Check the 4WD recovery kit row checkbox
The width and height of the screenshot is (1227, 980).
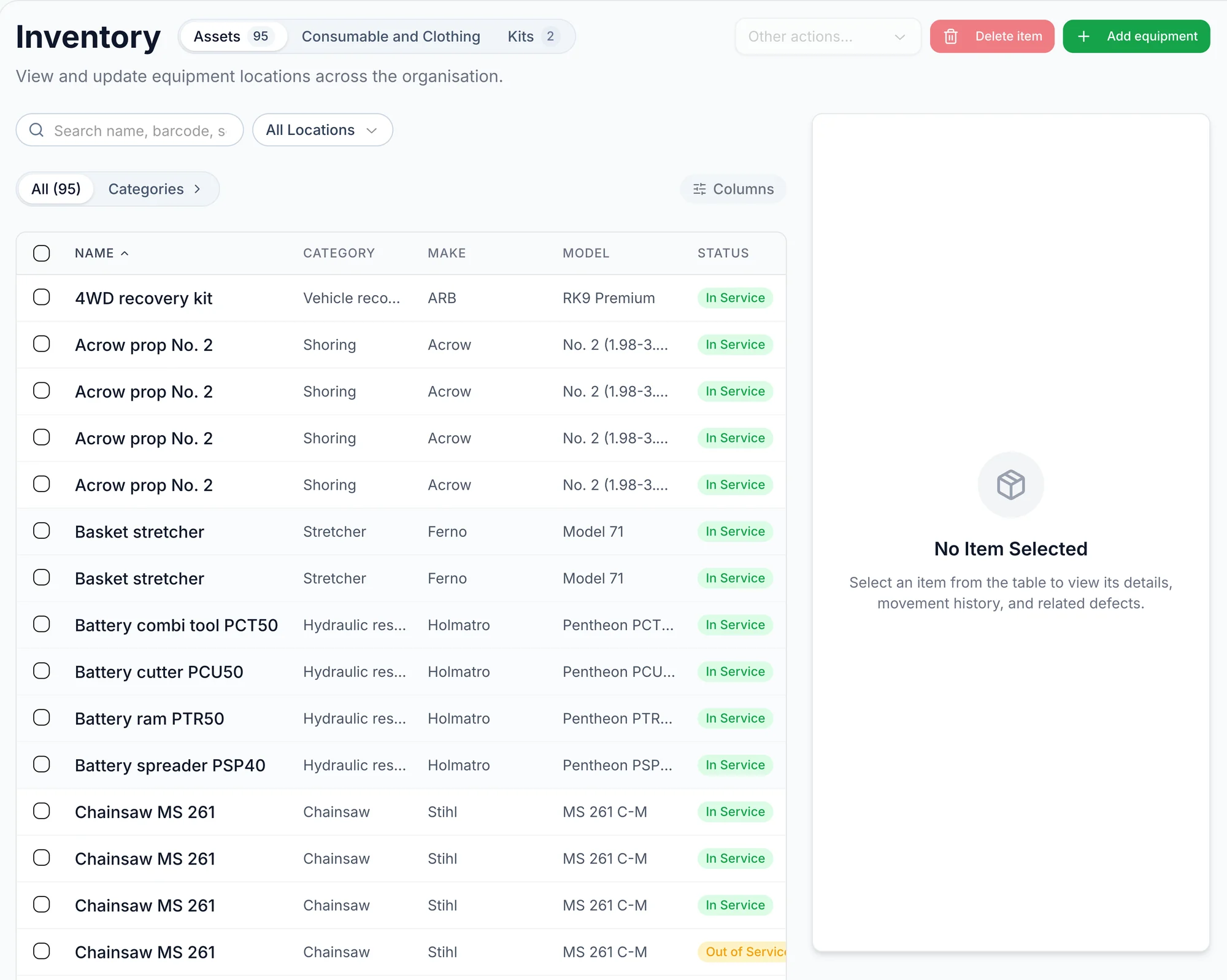click(x=42, y=298)
